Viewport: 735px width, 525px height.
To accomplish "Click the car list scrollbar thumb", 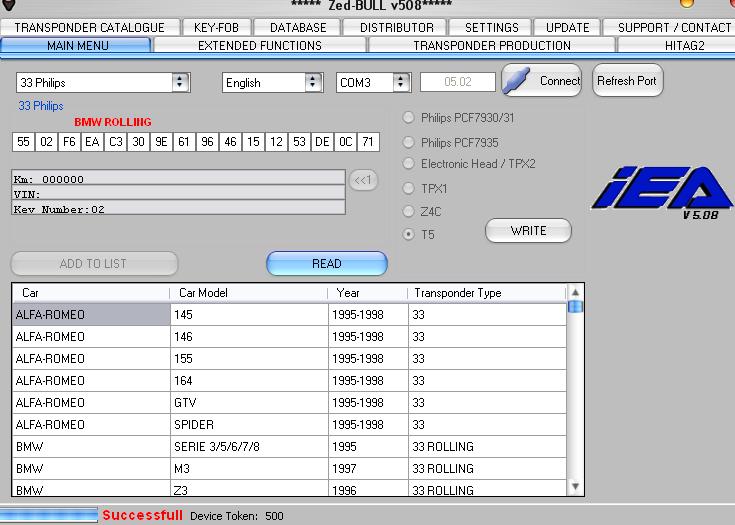I will (575, 307).
